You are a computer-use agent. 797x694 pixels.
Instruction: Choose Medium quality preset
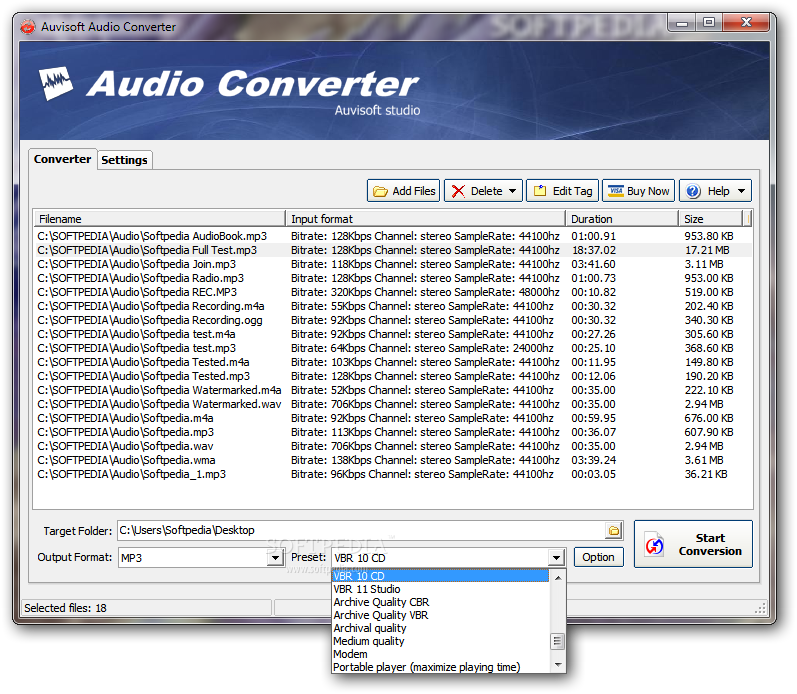tap(440, 641)
